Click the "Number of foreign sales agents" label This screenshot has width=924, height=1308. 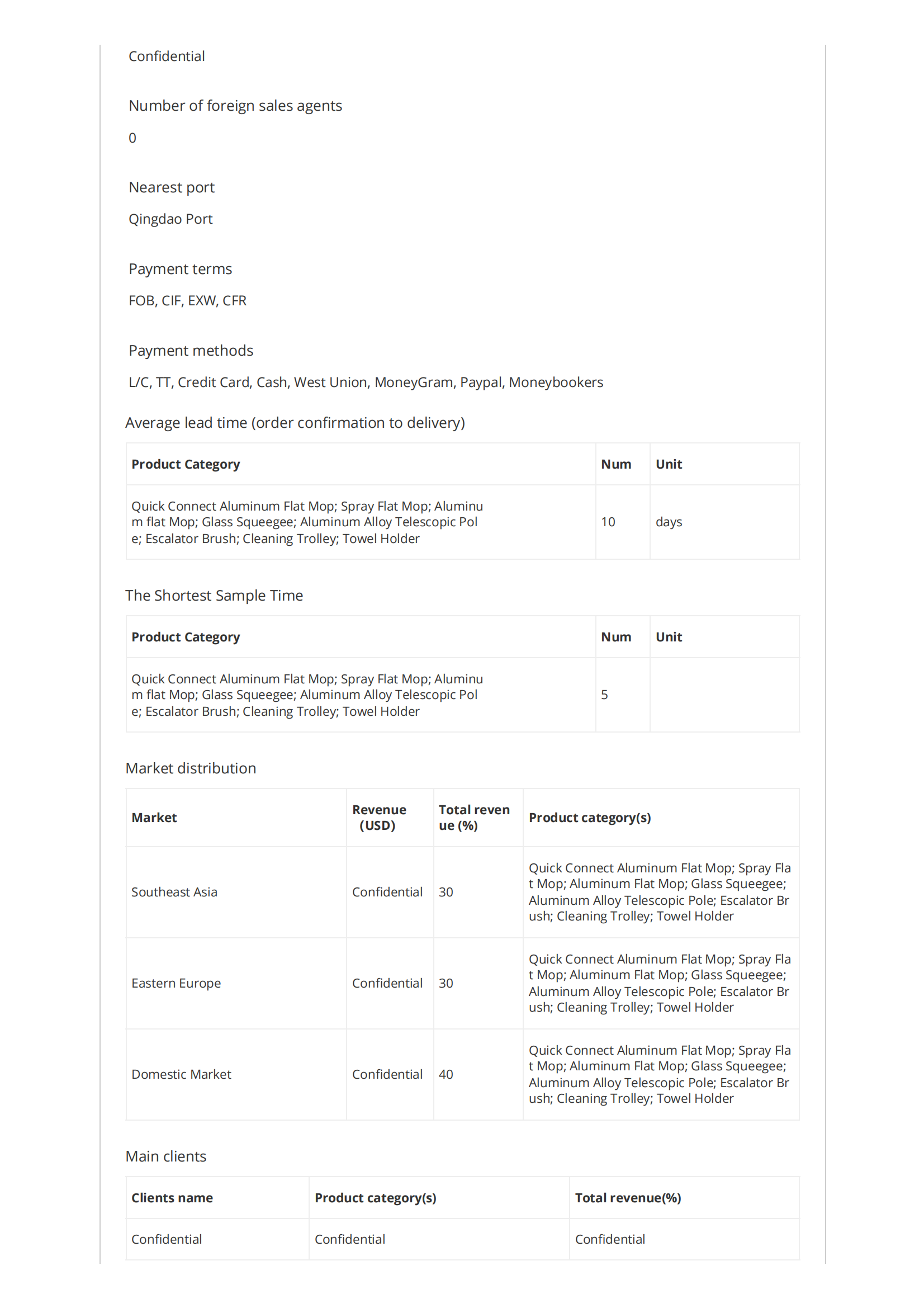click(235, 106)
